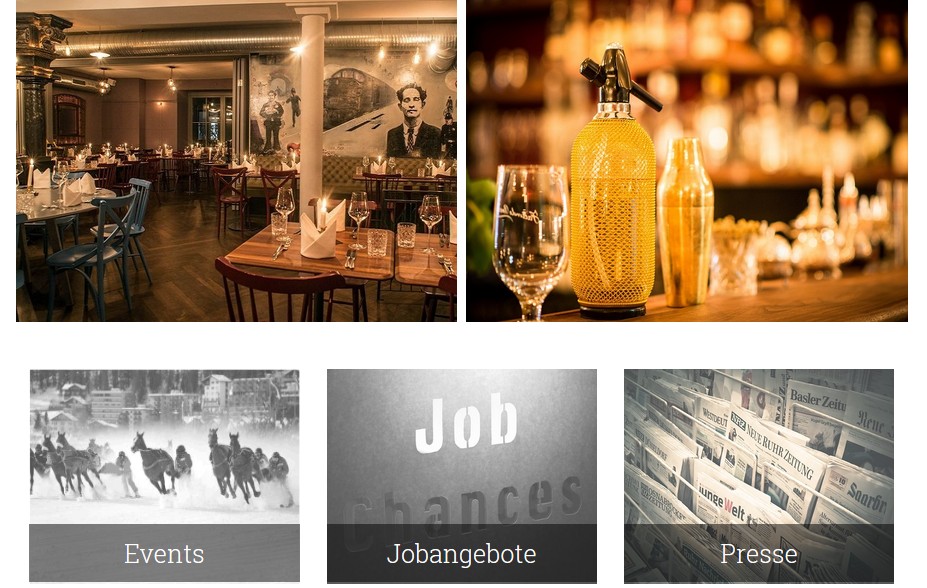Click the golden mesh soda siphon bottle
The width and height of the screenshot is (927, 588).
(x=613, y=183)
